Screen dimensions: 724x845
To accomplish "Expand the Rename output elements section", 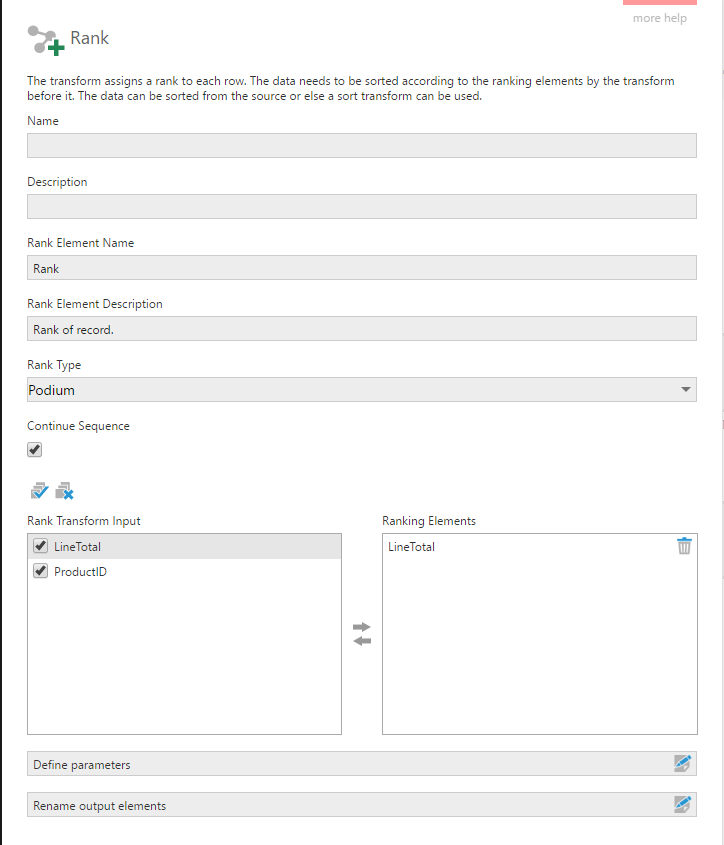I will (x=300, y=804).
